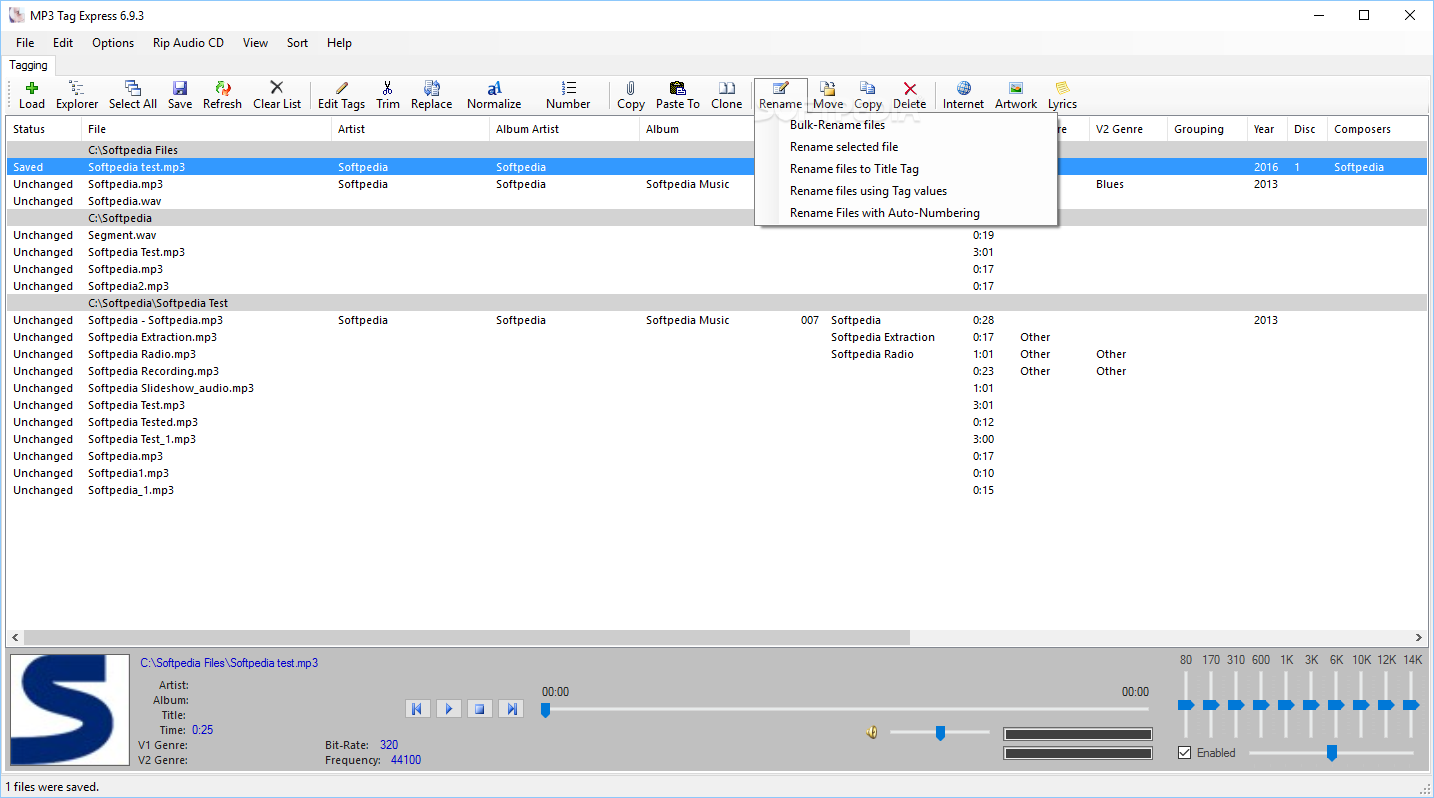Select the Segment.wav file row

pyautogui.click(x=717, y=235)
